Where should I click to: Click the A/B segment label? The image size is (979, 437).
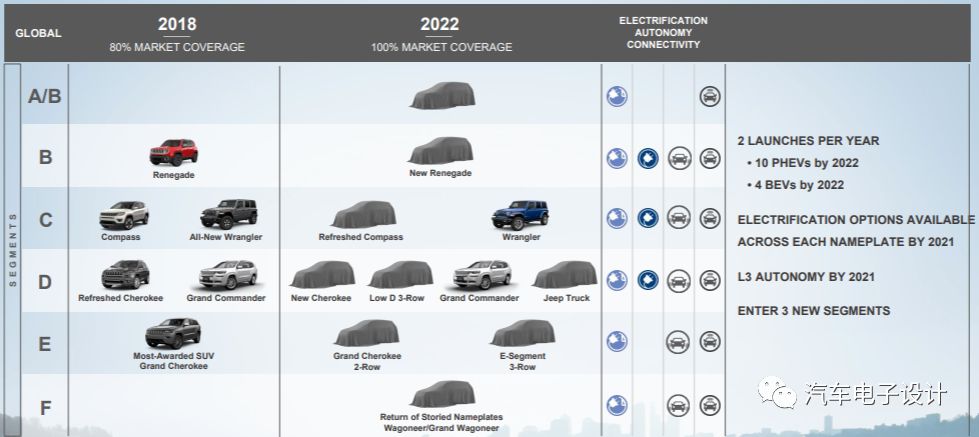coord(45,96)
